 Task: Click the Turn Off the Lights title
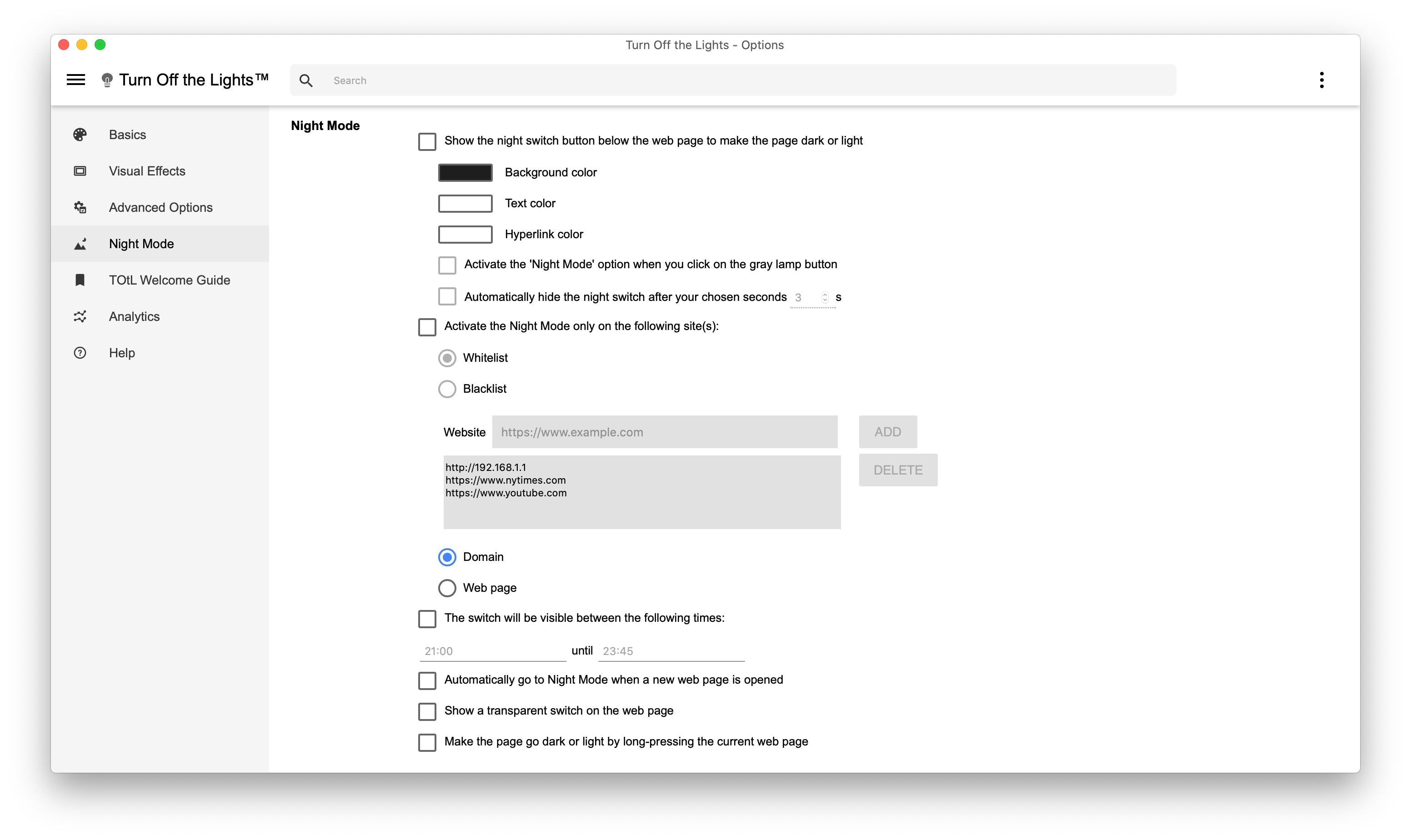coord(194,80)
